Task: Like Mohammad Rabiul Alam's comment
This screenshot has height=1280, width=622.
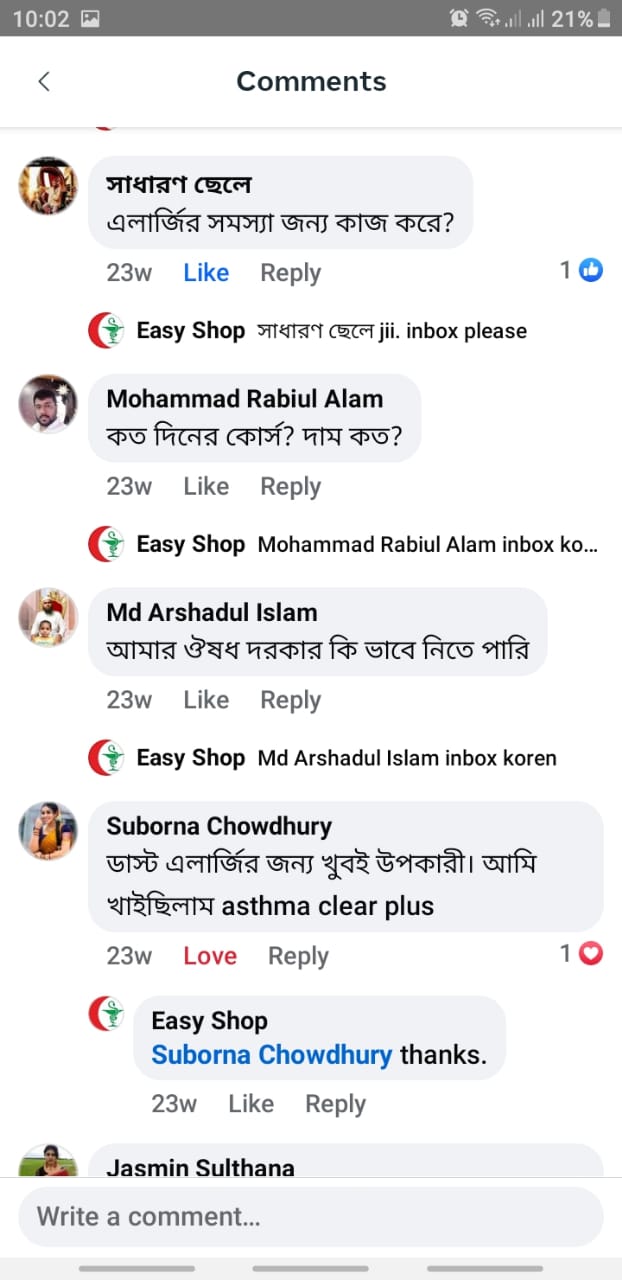Action: tap(206, 486)
